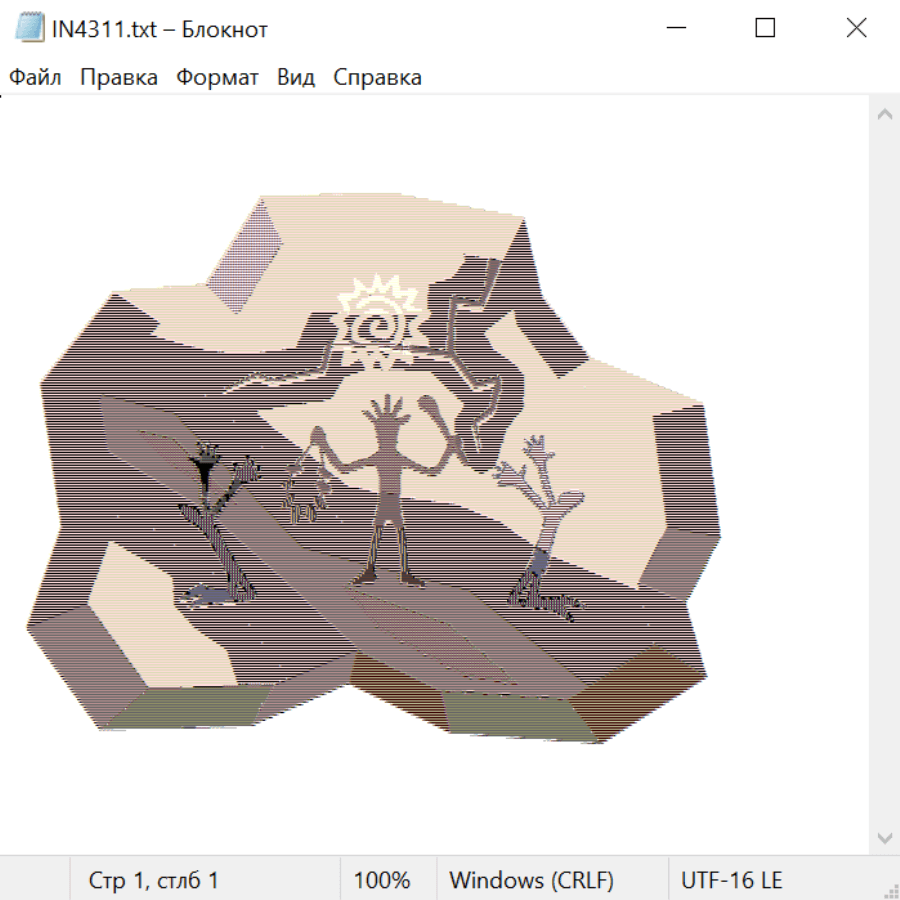Image resolution: width=900 pixels, height=900 pixels.
Task: Click the resize grip in window corner
Action: (x=890, y=890)
